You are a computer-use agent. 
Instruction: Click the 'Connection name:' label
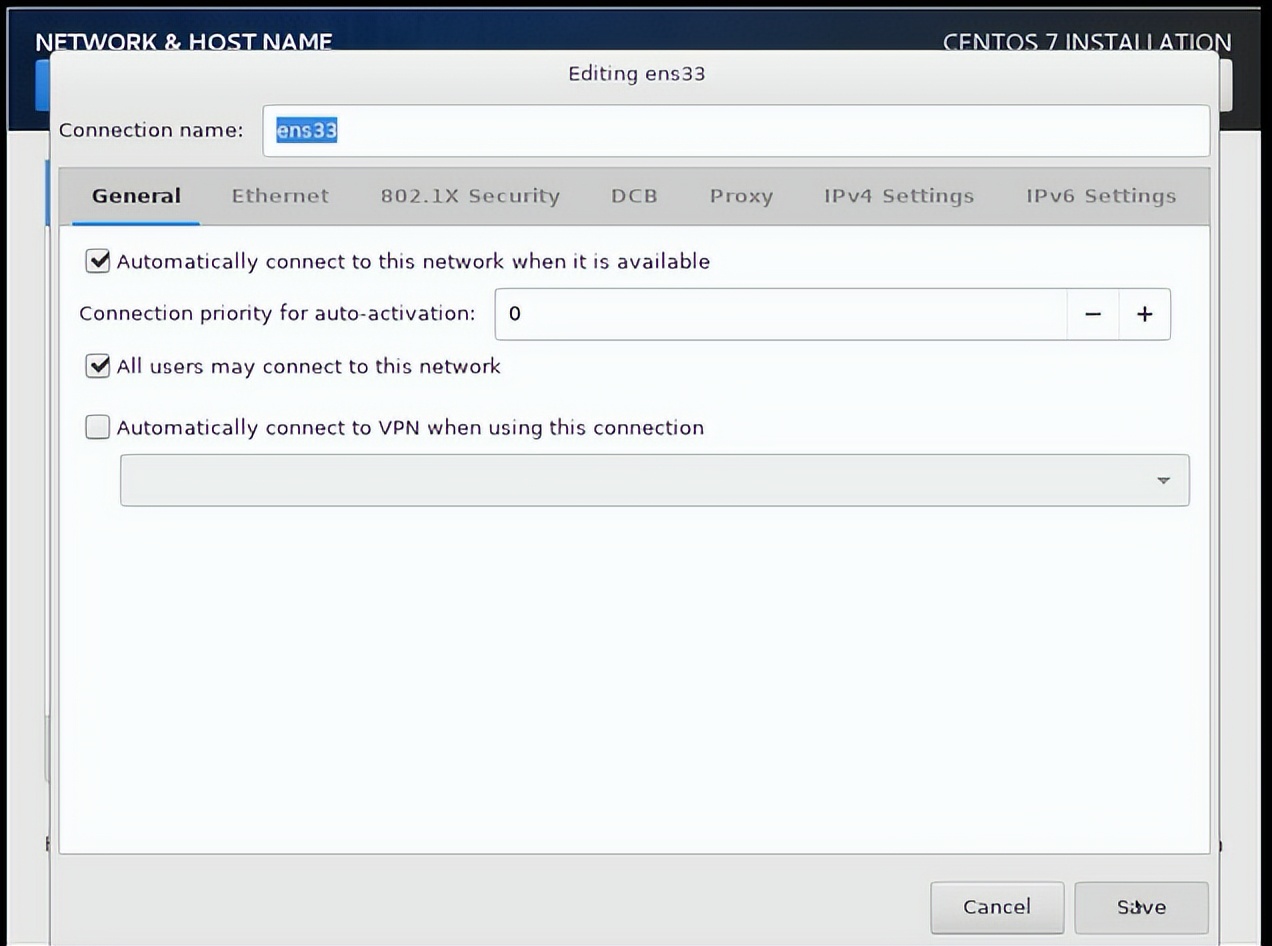tap(151, 130)
